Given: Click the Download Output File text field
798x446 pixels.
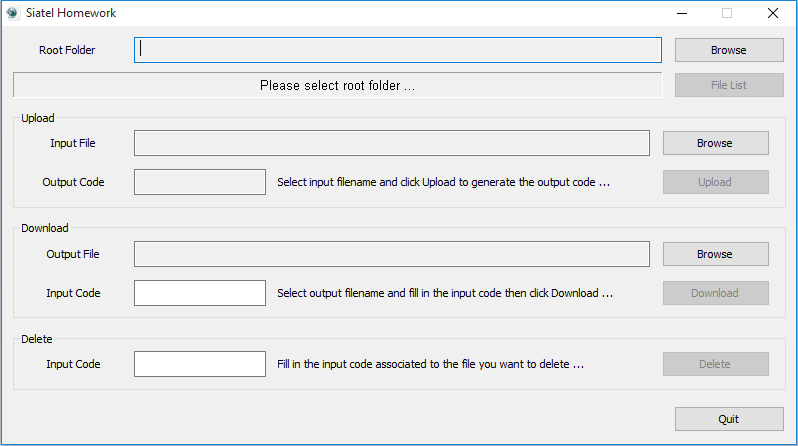Looking at the screenshot, I should (x=391, y=254).
